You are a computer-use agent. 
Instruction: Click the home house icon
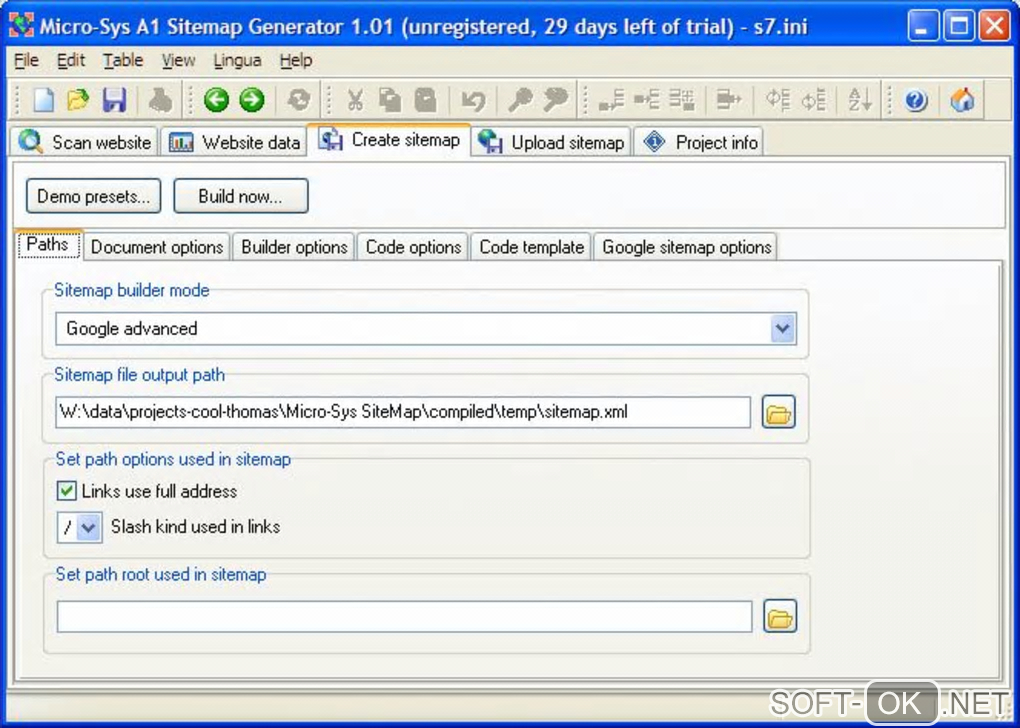(x=963, y=100)
